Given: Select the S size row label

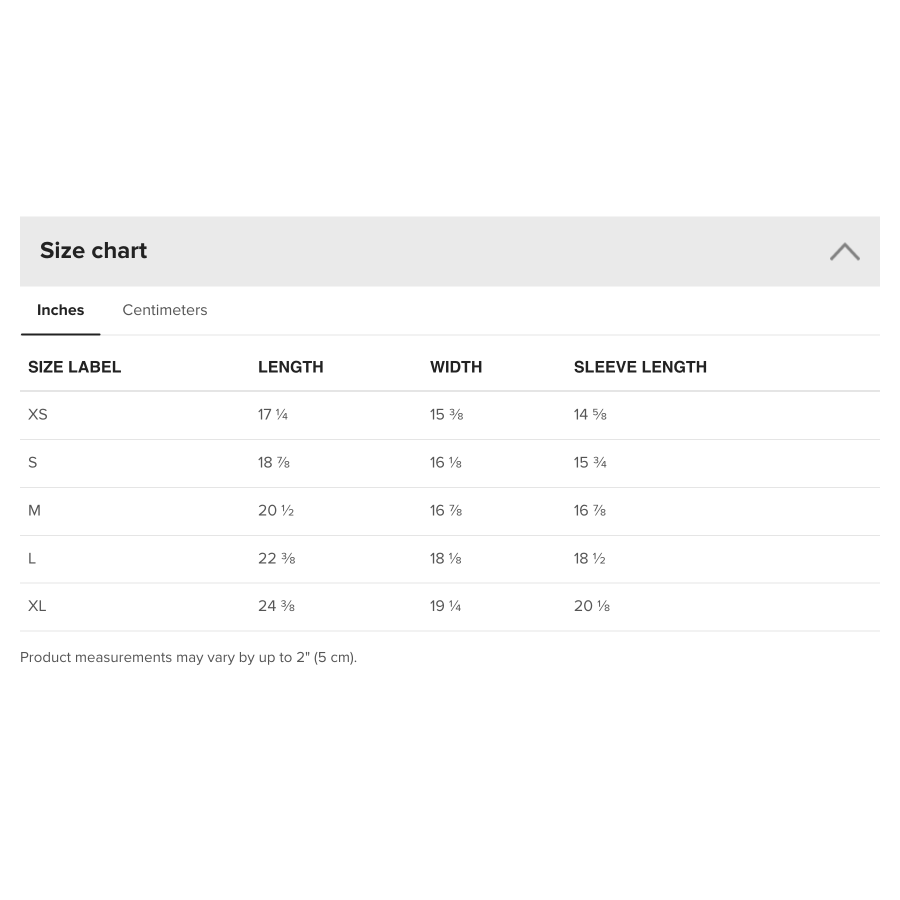Looking at the screenshot, I should click(33, 463).
